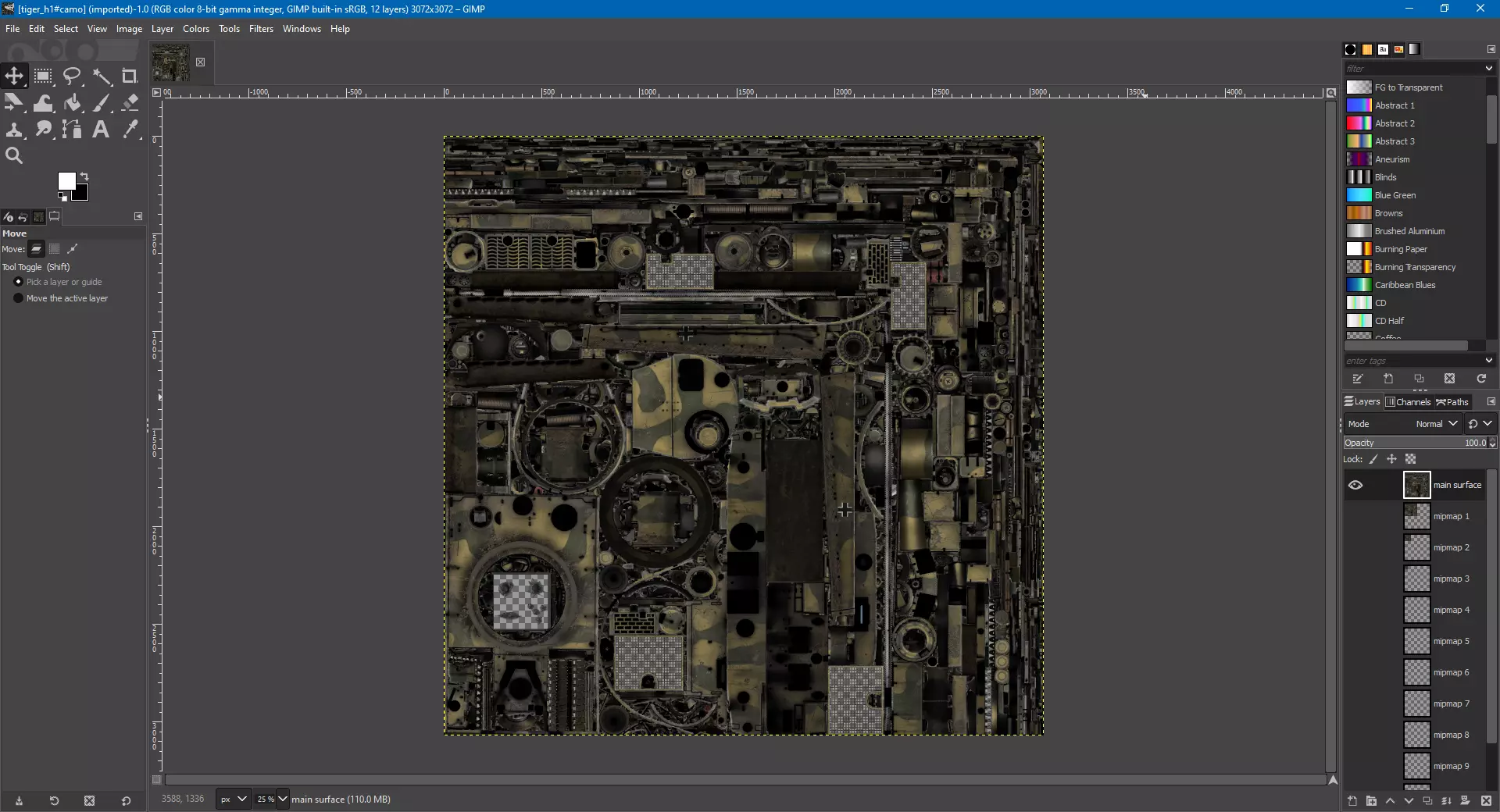Image resolution: width=1500 pixels, height=812 pixels.
Task: Select the Color Picker eyedropper tool
Action: [130, 130]
